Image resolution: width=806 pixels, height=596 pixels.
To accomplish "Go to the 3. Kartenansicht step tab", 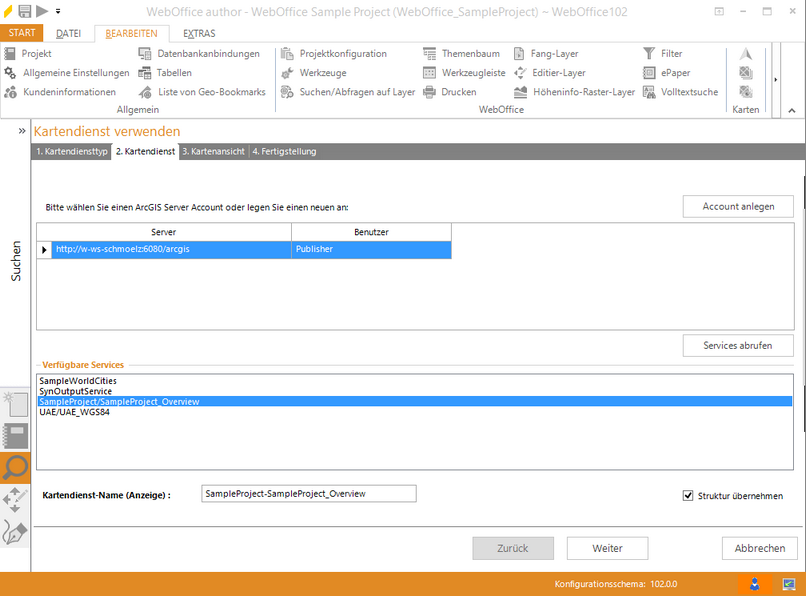I will [214, 151].
